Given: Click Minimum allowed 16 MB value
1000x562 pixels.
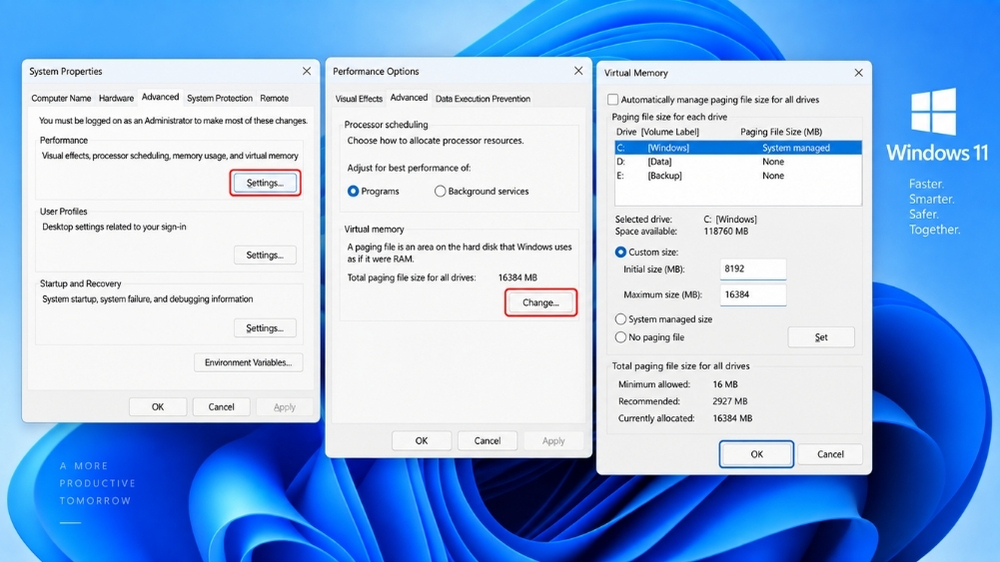Looking at the screenshot, I should pyautogui.click(x=725, y=385).
